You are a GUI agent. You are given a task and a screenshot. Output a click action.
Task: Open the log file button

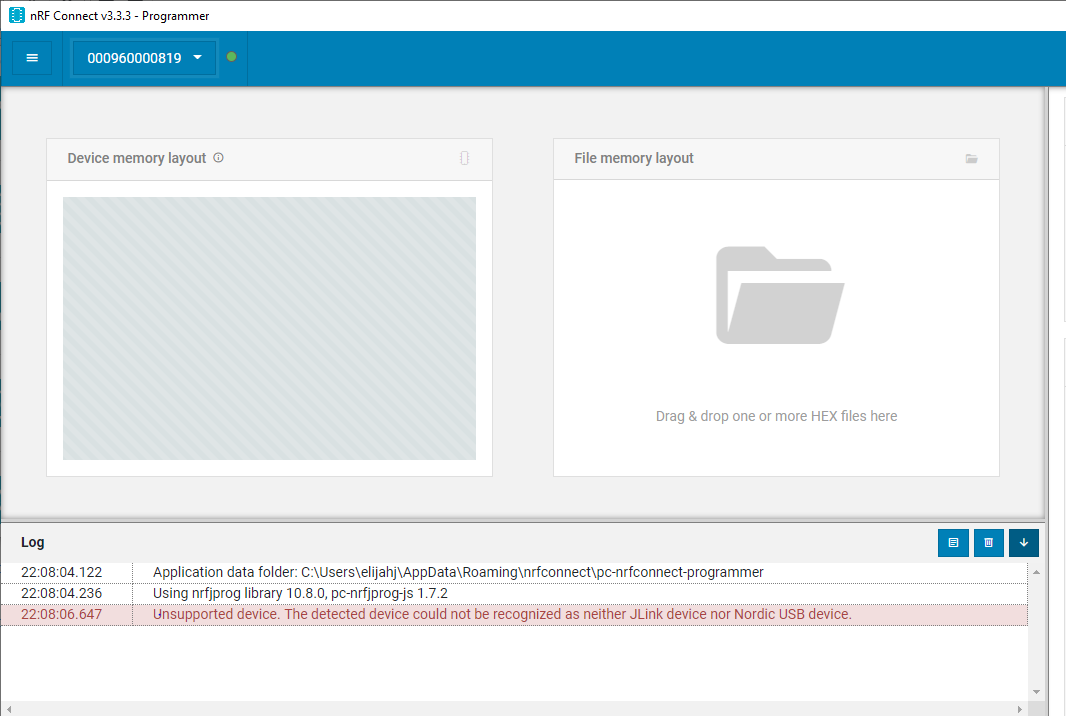(953, 543)
